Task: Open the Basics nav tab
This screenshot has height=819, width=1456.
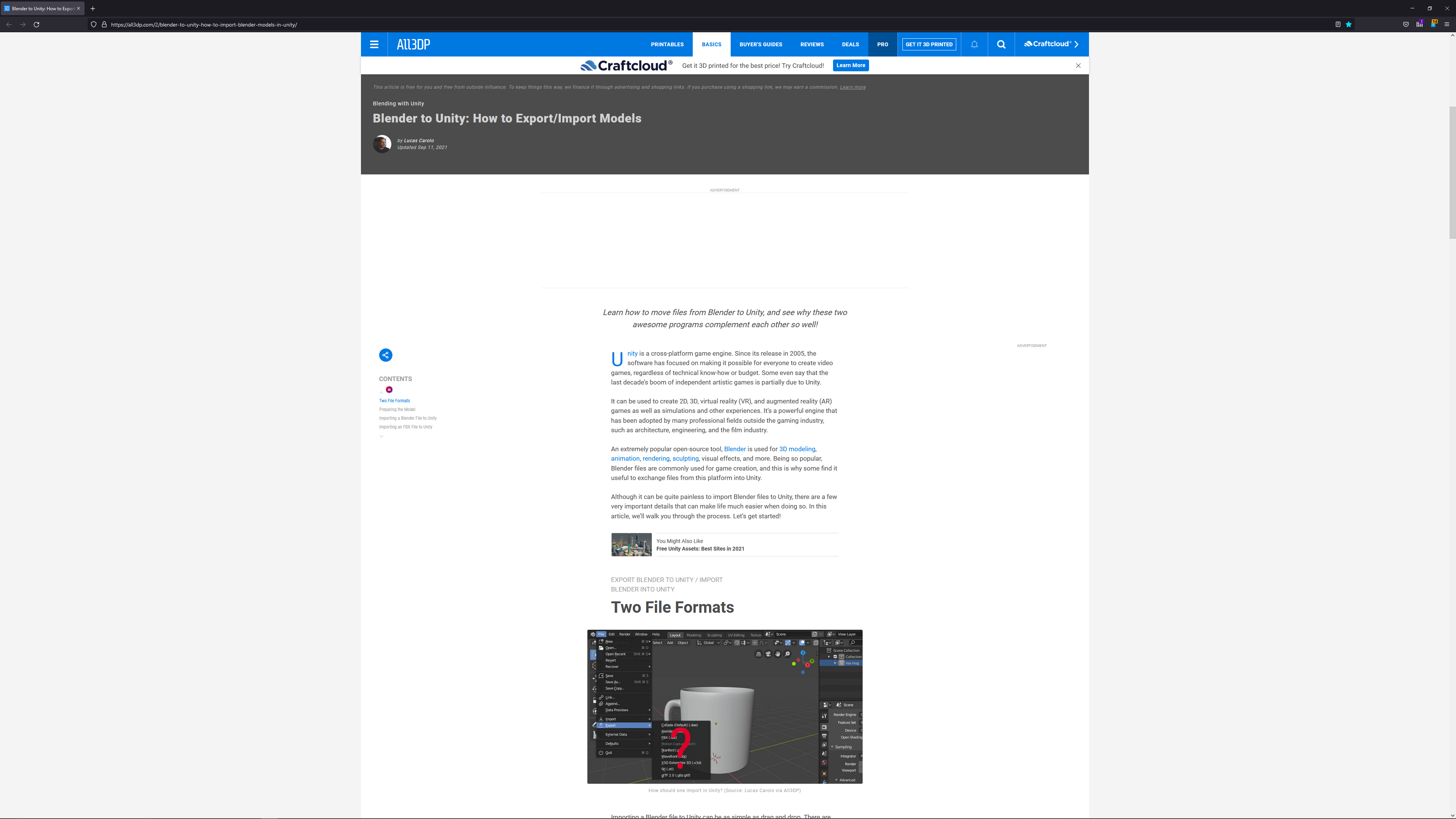Action: [x=712, y=44]
